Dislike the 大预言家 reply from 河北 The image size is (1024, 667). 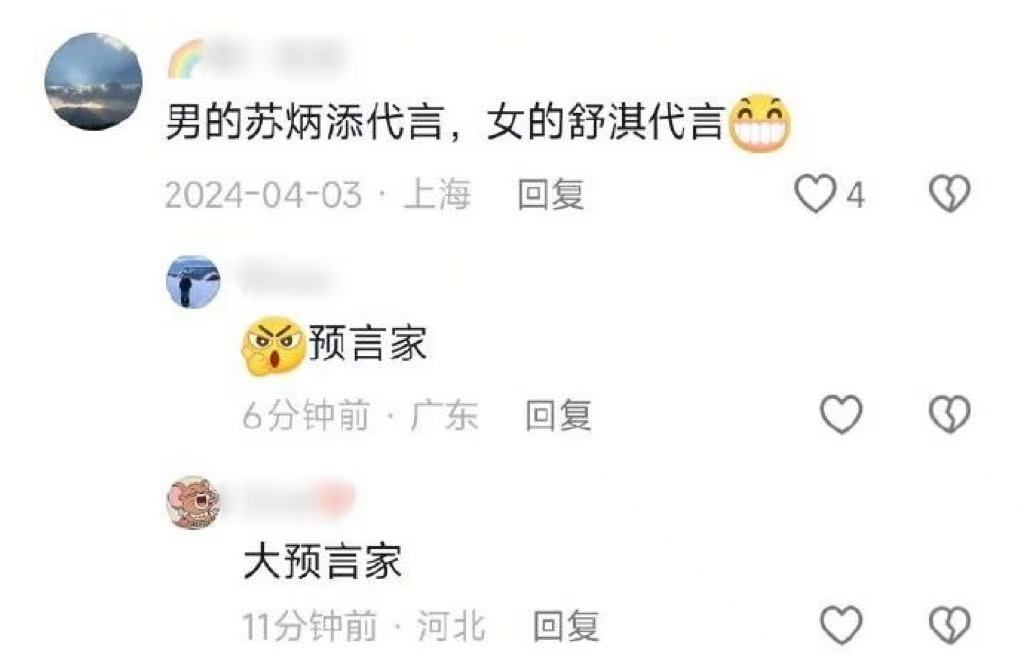click(x=950, y=625)
